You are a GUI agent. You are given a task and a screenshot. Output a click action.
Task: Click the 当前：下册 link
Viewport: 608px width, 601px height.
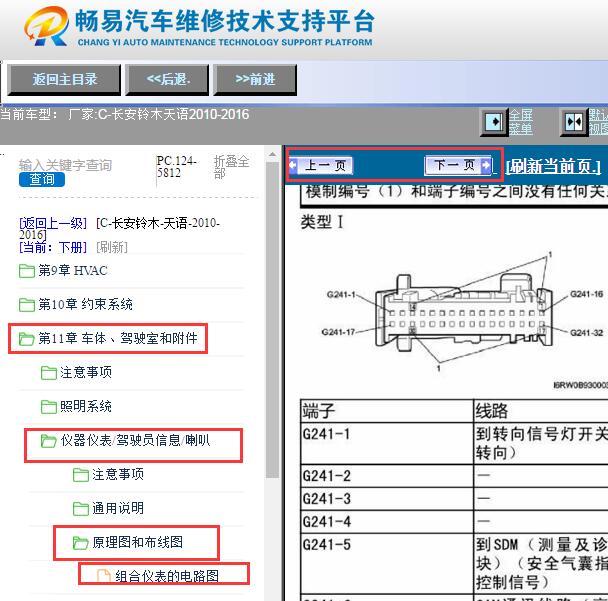(x=53, y=247)
